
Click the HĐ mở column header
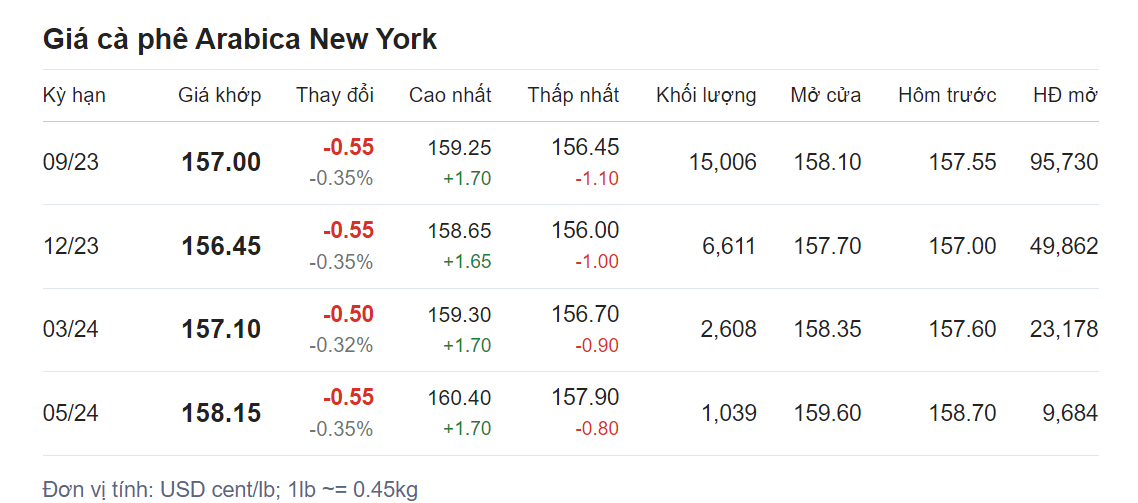[1065, 96]
